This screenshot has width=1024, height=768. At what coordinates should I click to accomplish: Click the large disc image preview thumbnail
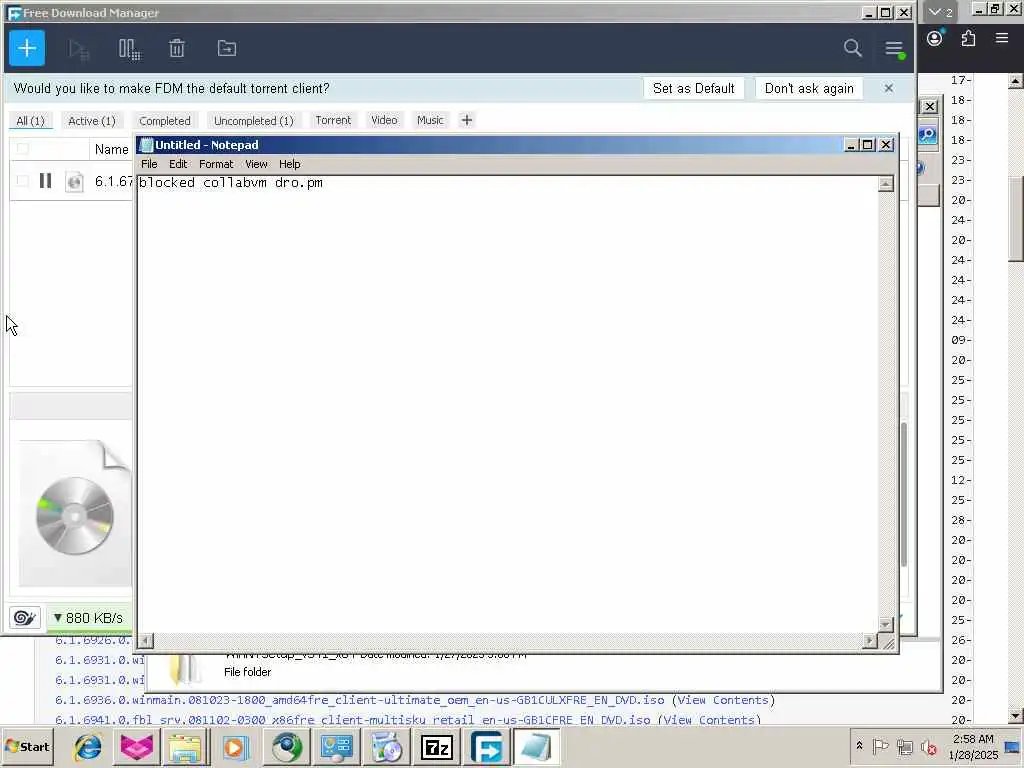(74, 514)
